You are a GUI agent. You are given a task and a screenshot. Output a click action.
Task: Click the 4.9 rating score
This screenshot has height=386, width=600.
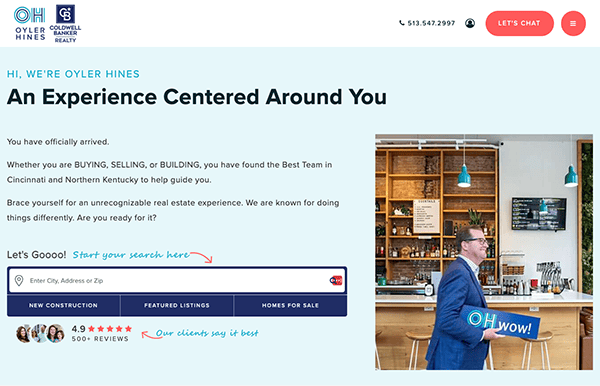tap(78, 329)
